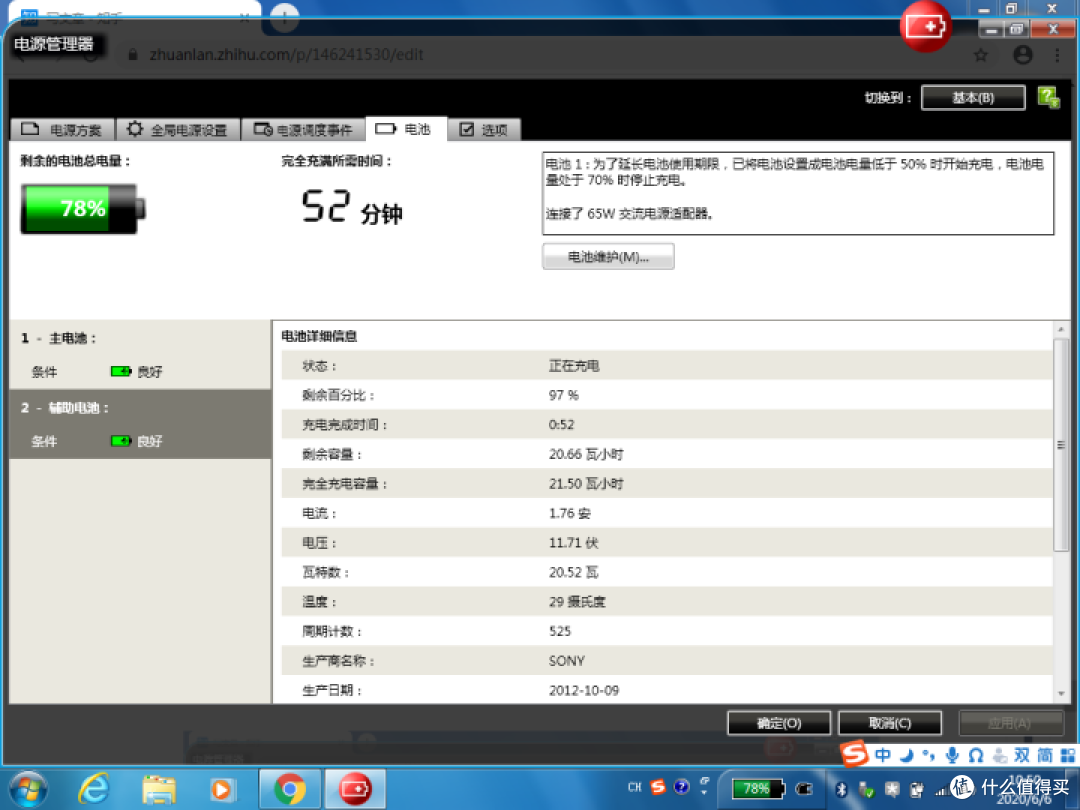Click the 78% battery gauge on taskbar
This screenshot has height=810, width=1080.
757,789
